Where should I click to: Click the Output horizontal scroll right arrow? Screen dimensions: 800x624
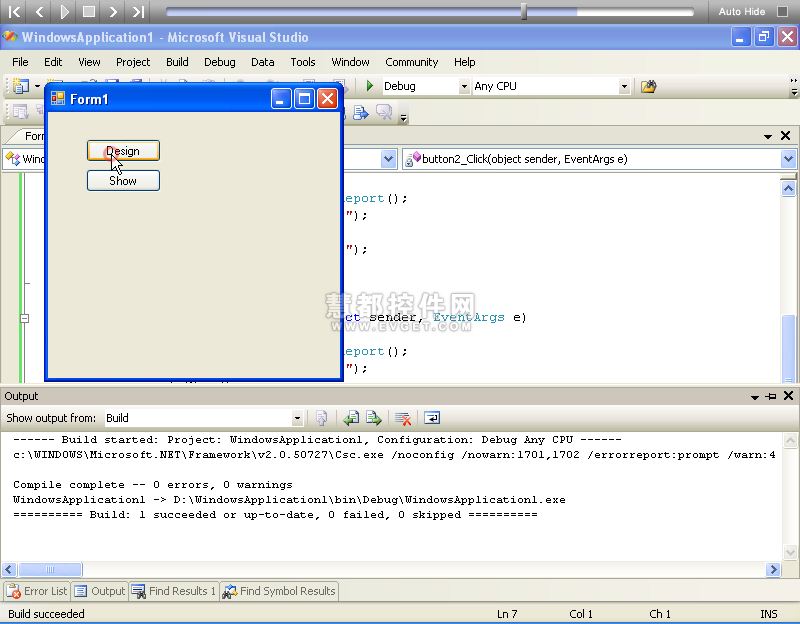click(x=773, y=569)
